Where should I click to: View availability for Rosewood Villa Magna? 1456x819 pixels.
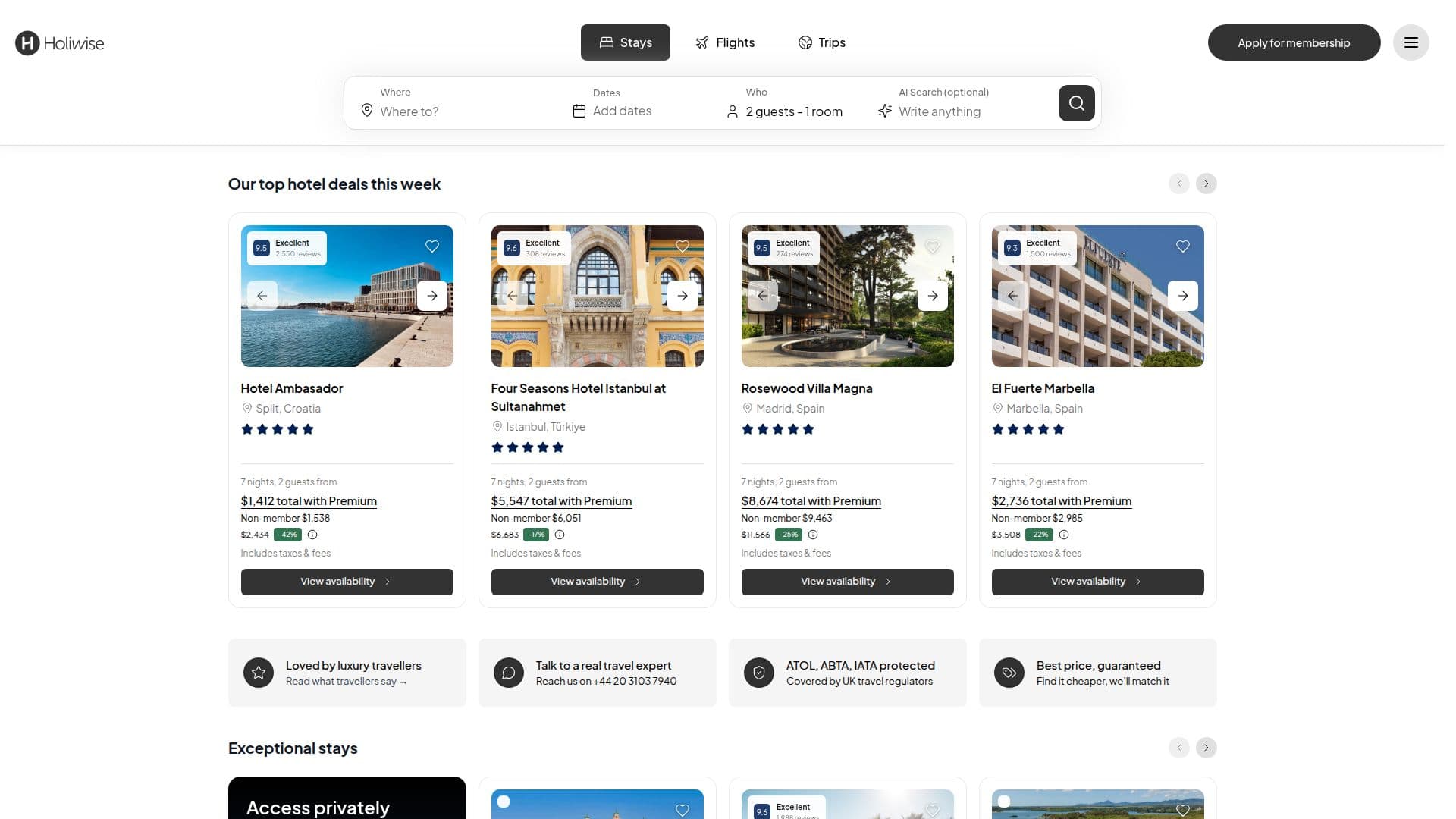847,582
